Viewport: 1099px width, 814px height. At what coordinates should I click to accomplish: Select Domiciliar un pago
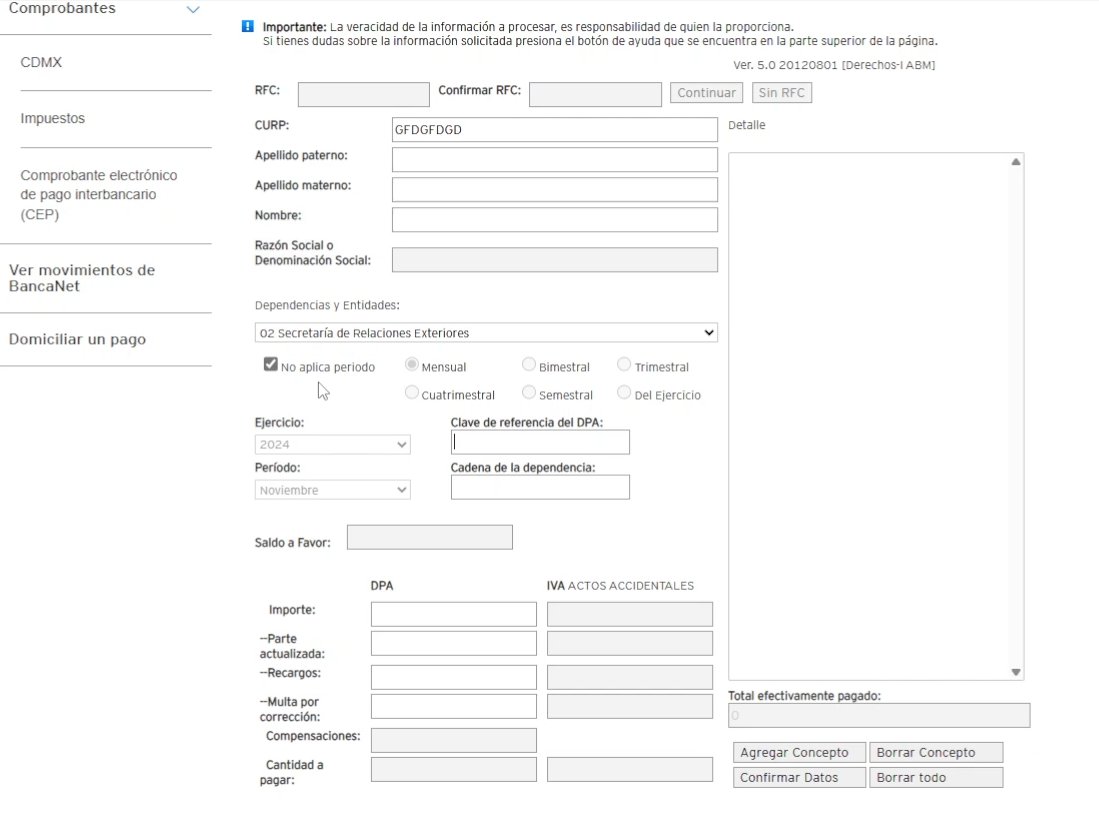(x=77, y=339)
